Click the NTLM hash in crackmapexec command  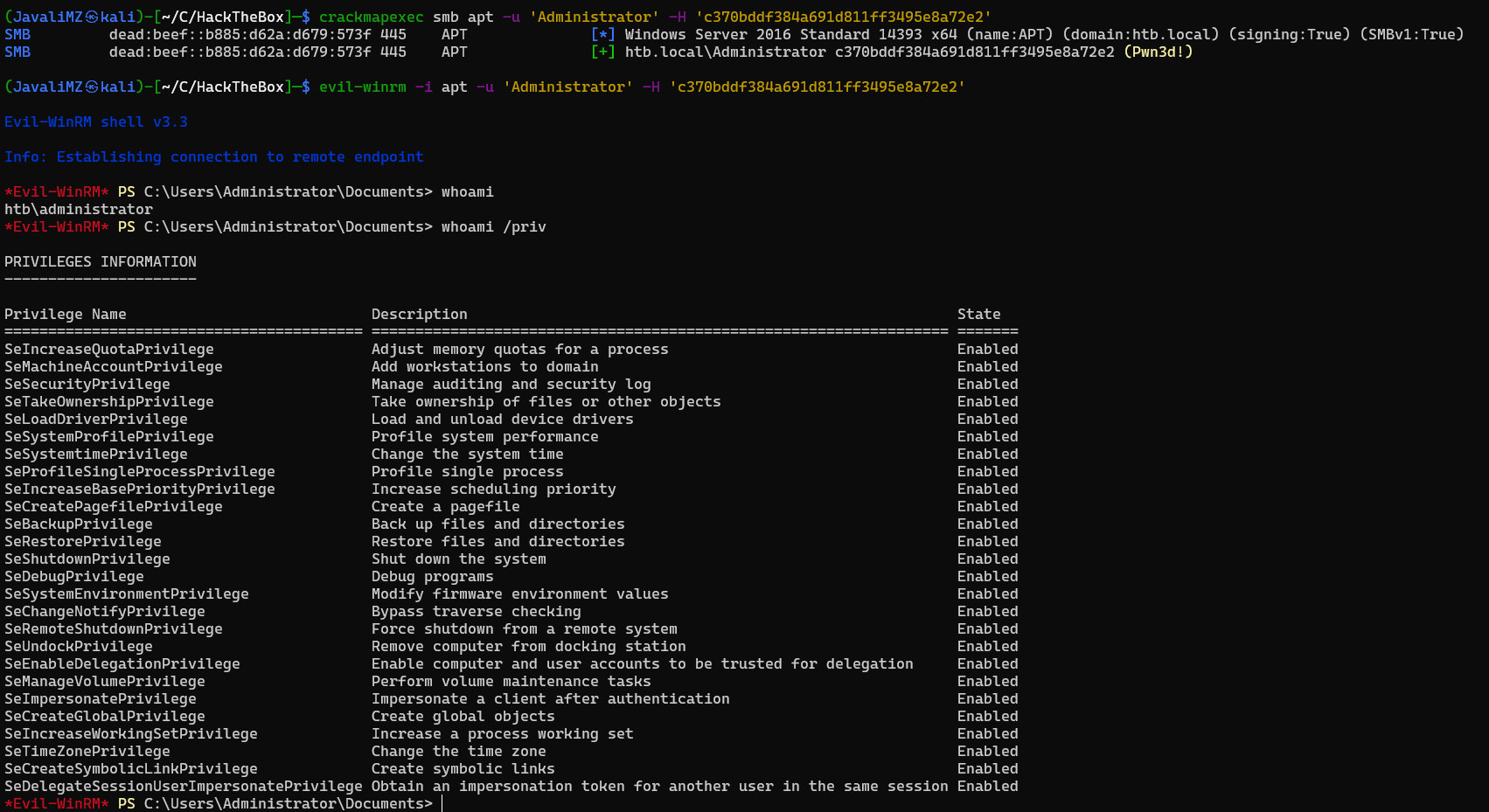[x=844, y=17]
